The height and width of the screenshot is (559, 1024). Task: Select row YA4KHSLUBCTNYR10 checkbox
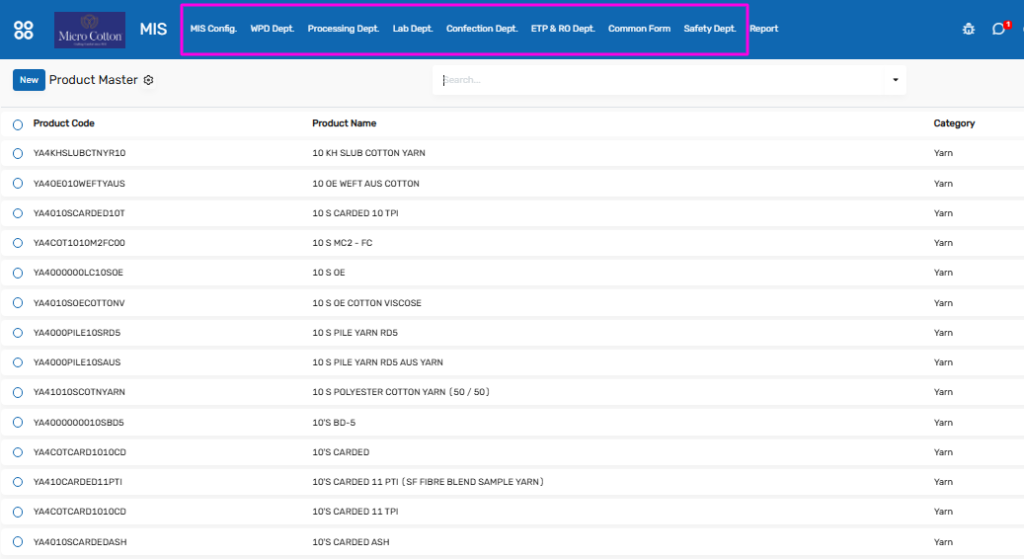[18, 154]
